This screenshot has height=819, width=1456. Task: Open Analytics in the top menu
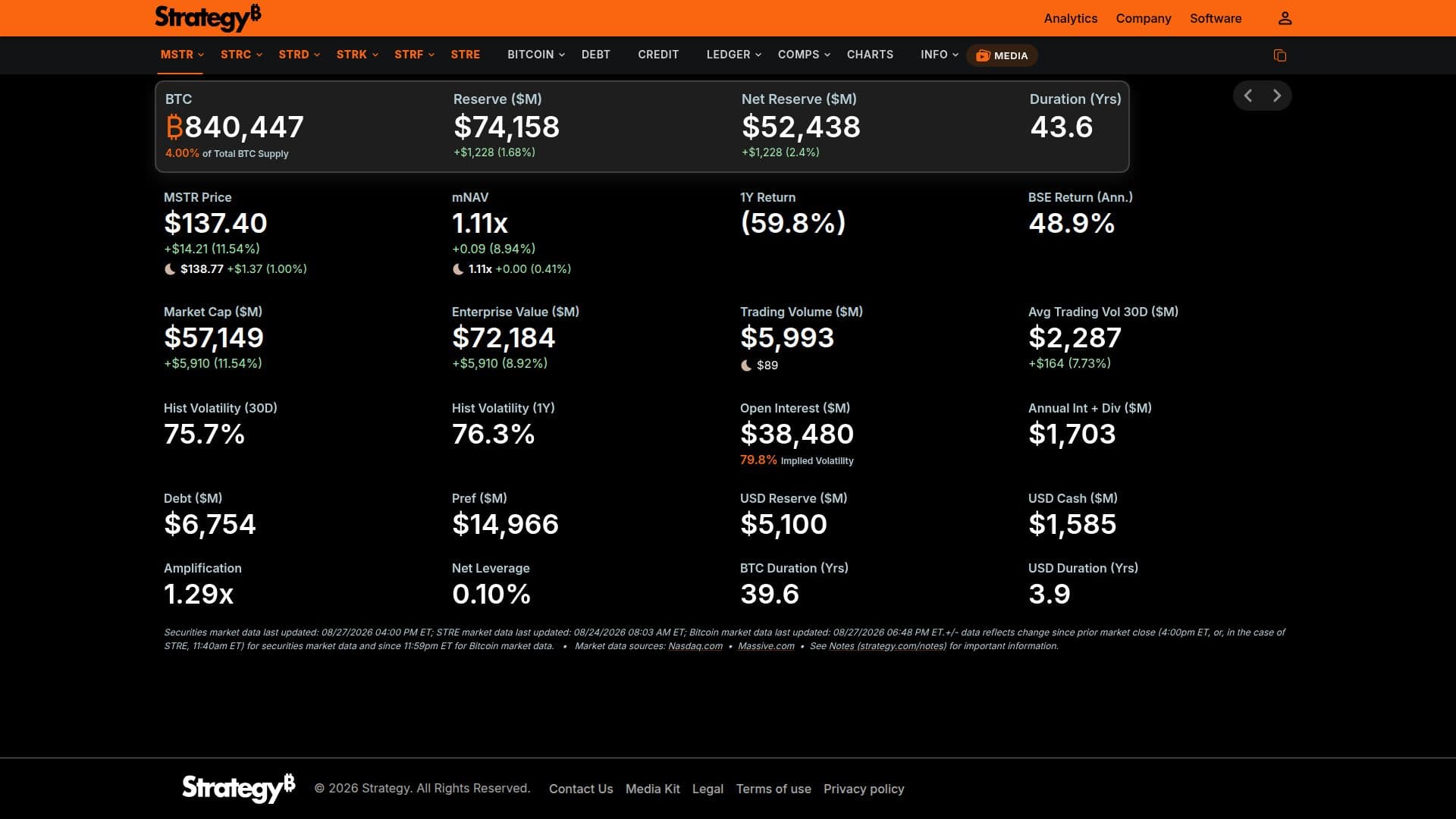(1070, 18)
